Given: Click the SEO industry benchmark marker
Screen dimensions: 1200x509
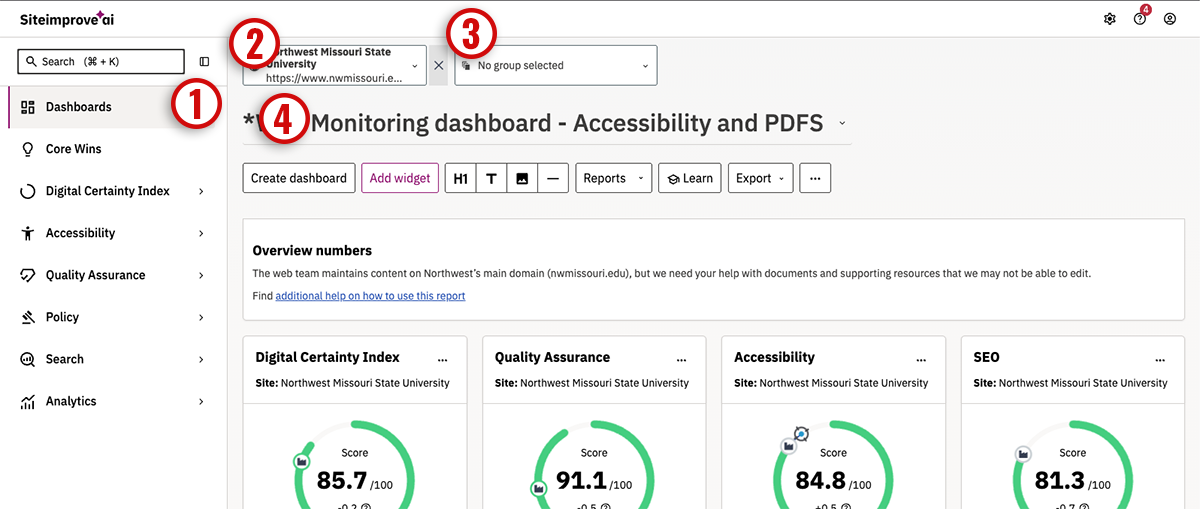Looking at the screenshot, I should click(1023, 454).
